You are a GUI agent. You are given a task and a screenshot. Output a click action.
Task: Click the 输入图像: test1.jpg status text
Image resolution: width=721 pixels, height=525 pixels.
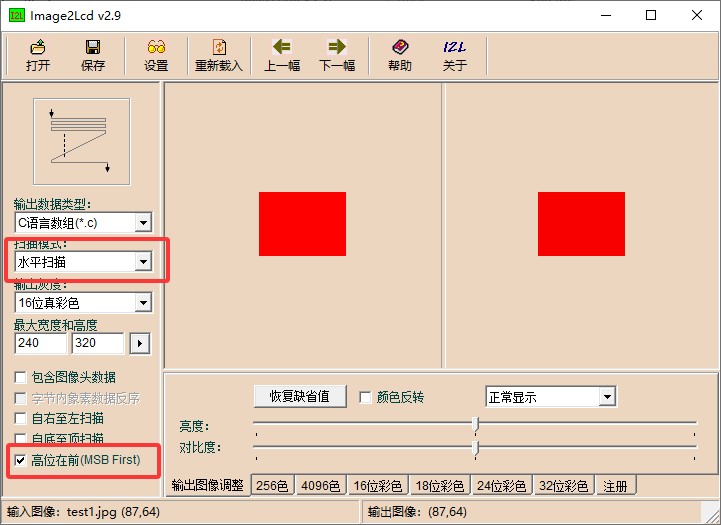point(83,512)
